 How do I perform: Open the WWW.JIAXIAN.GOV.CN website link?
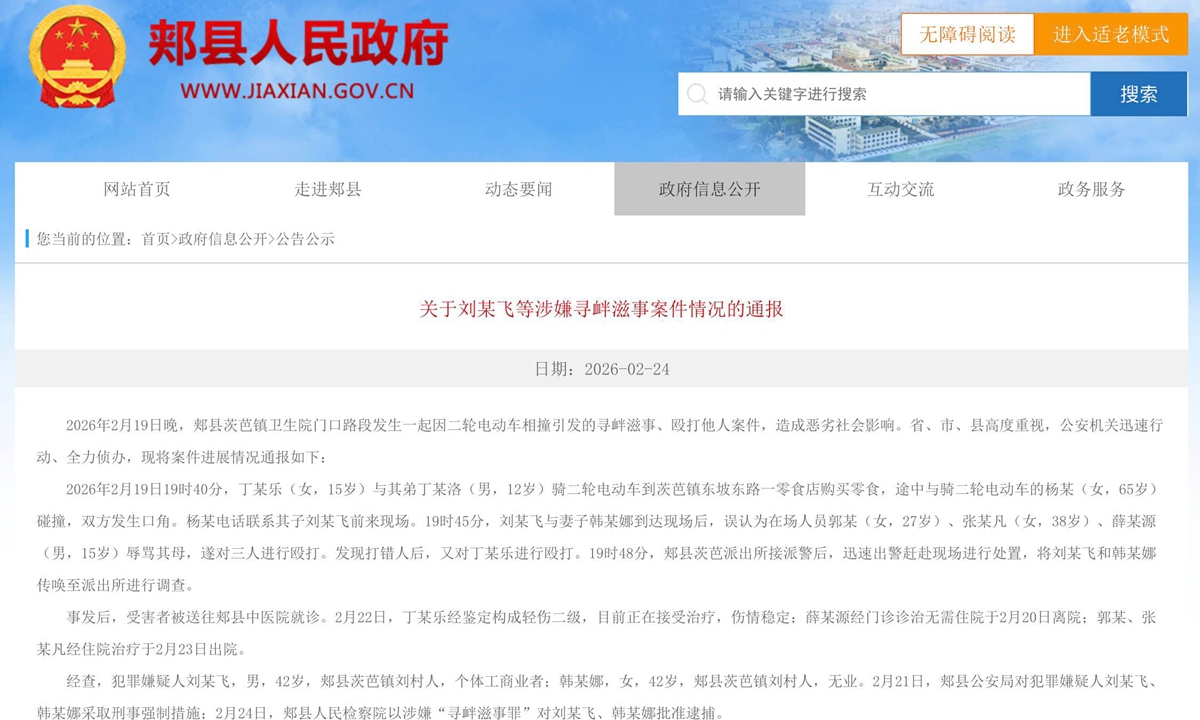(x=297, y=92)
